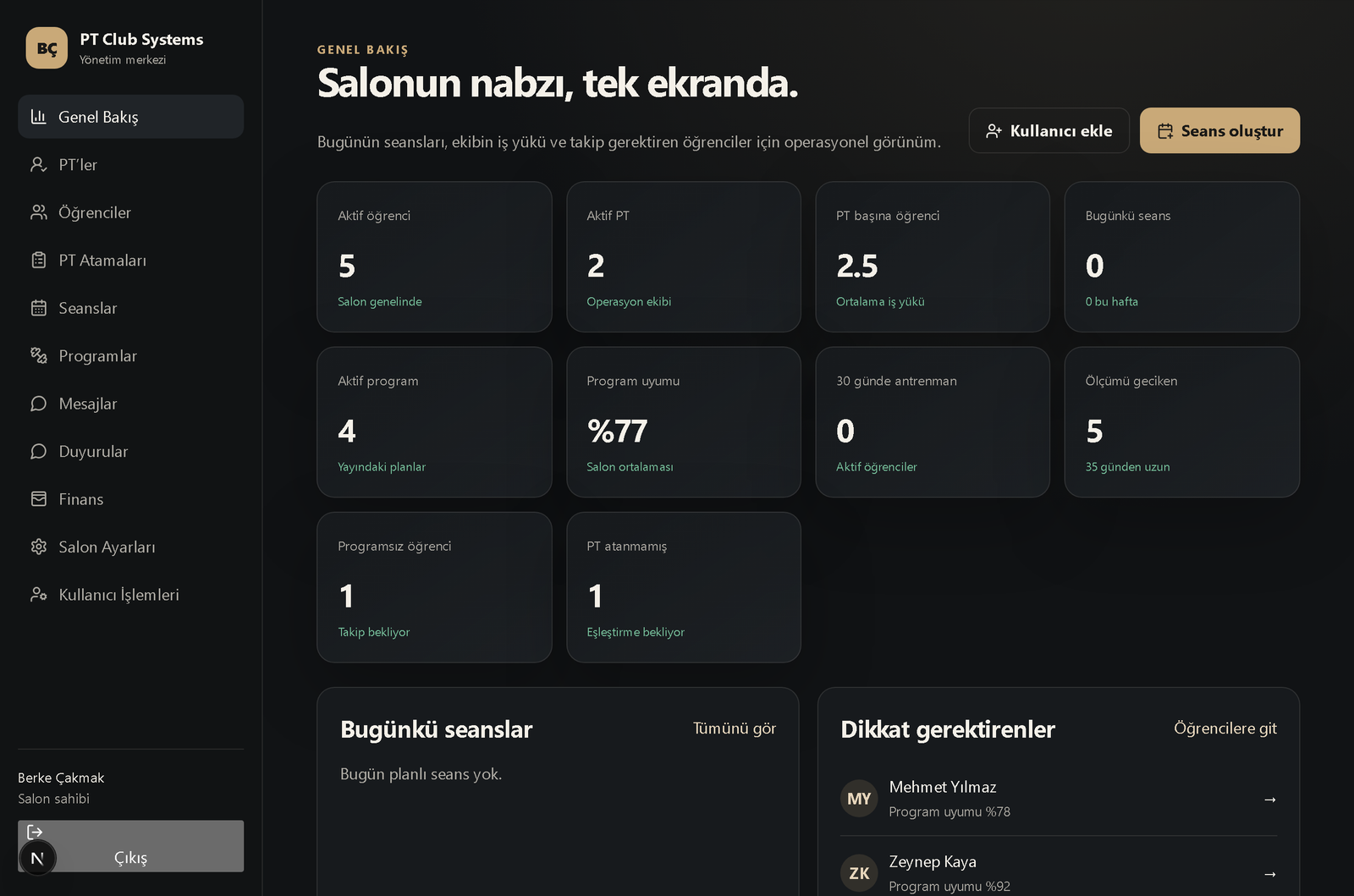This screenshot has width=1354, height=896.
Task: Click Bugün planlı seans yok text
Action: [x=421, y=774]
